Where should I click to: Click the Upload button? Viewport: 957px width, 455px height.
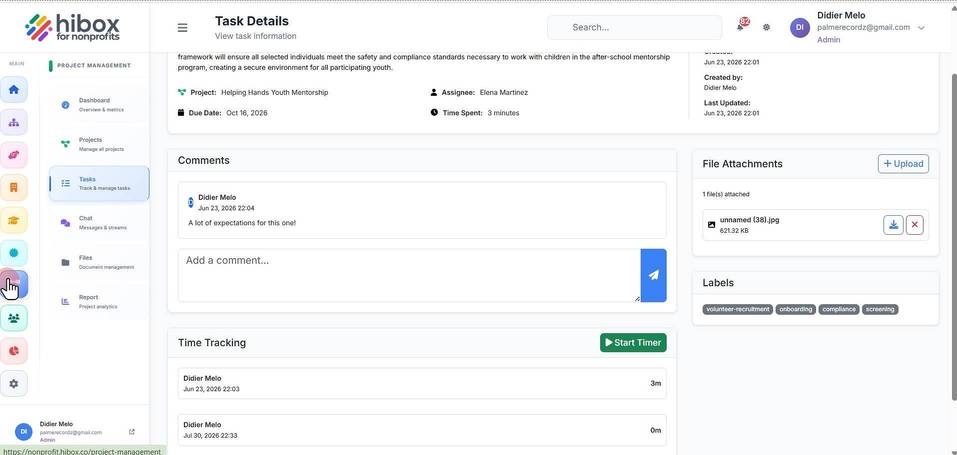point(903,164)
